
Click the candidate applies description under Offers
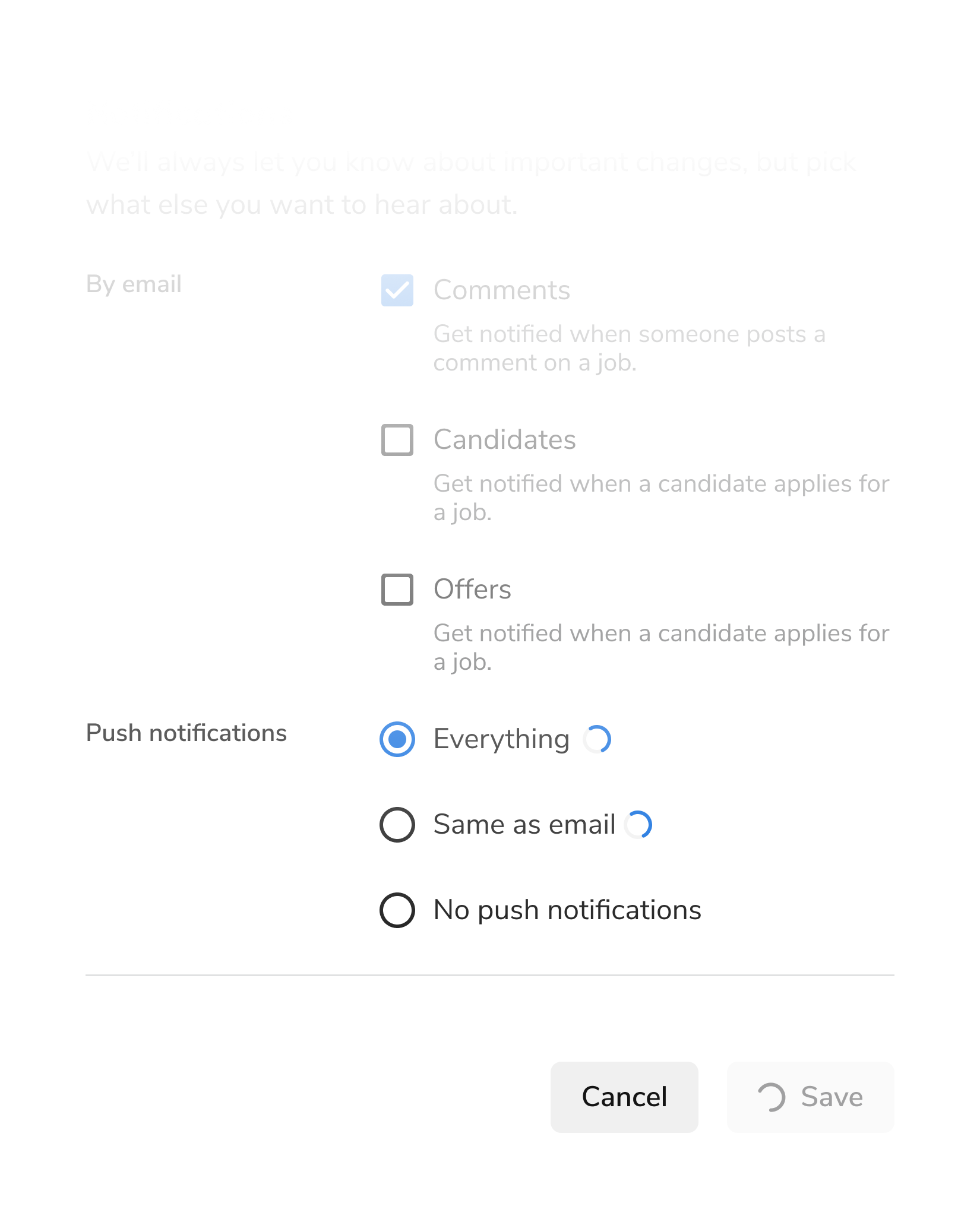661,647
